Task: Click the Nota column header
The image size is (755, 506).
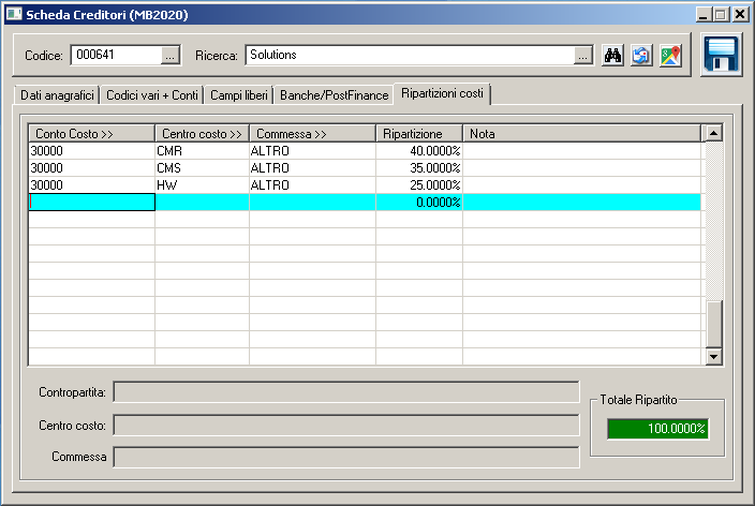Action: coord(582,133)
